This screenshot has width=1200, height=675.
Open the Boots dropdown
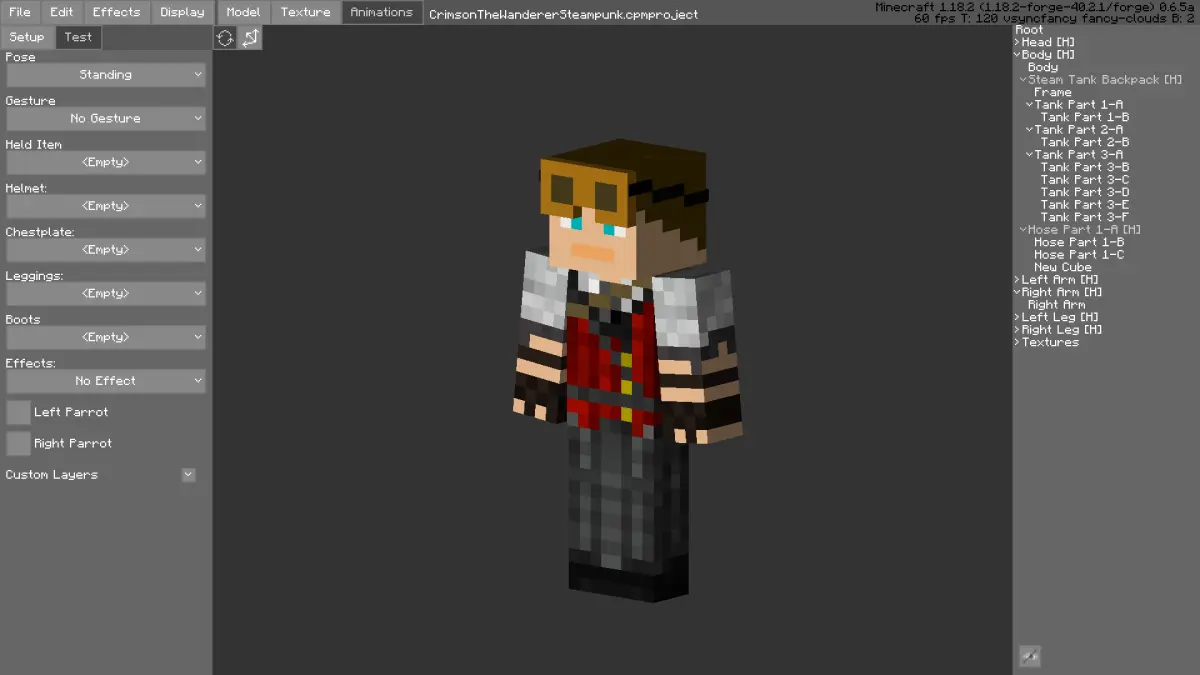(106, 337)
